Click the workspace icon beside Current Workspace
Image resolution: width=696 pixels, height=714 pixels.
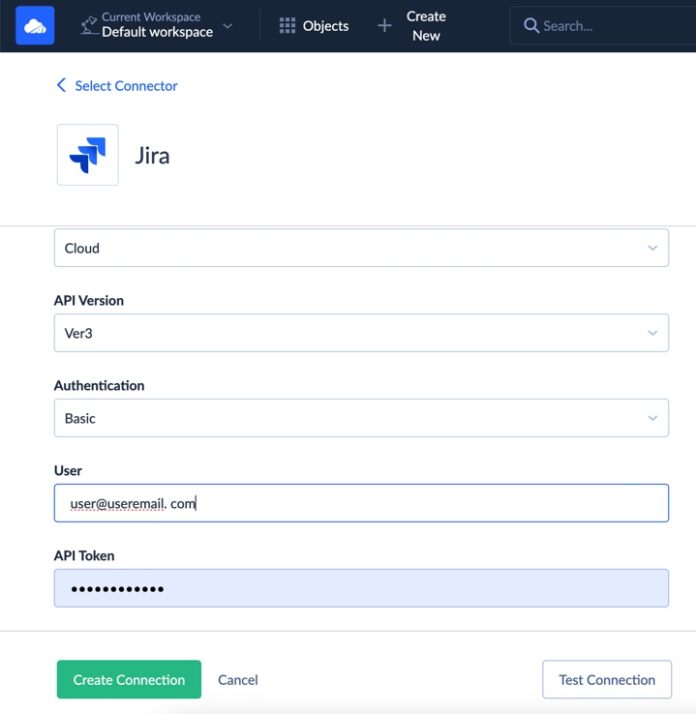[89, 24]
